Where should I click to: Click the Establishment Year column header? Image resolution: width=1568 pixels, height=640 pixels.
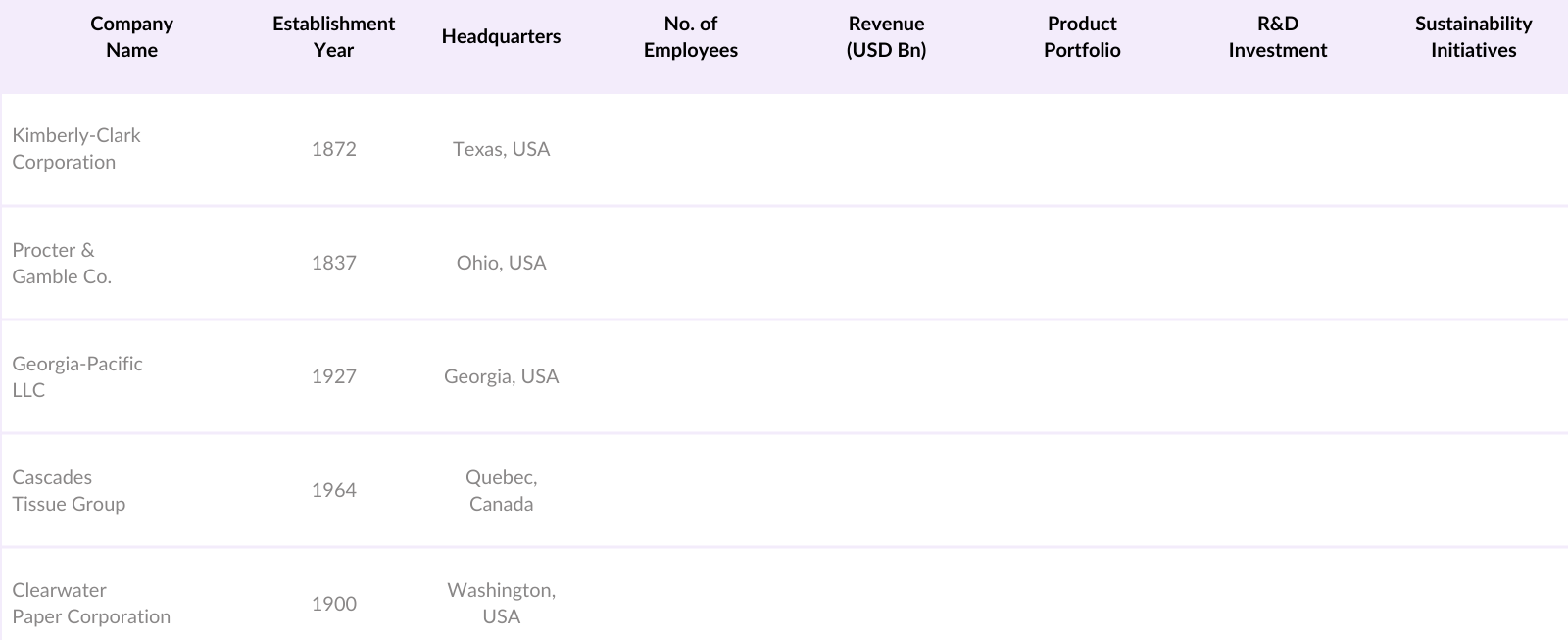[x=333, y=37]
